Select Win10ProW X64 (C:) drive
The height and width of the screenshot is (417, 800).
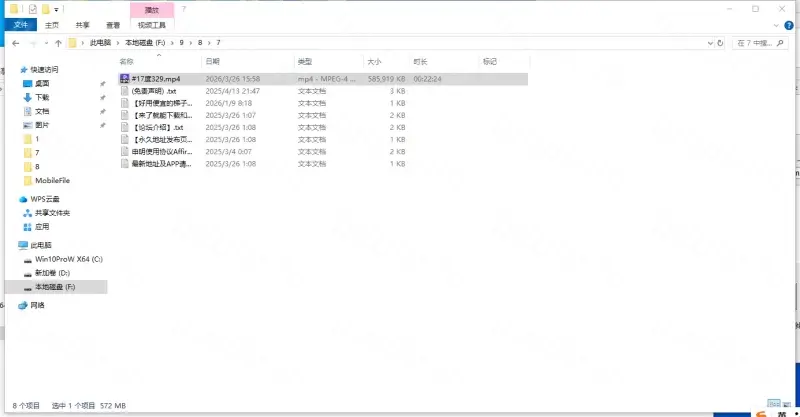click(x=69, y=258)
